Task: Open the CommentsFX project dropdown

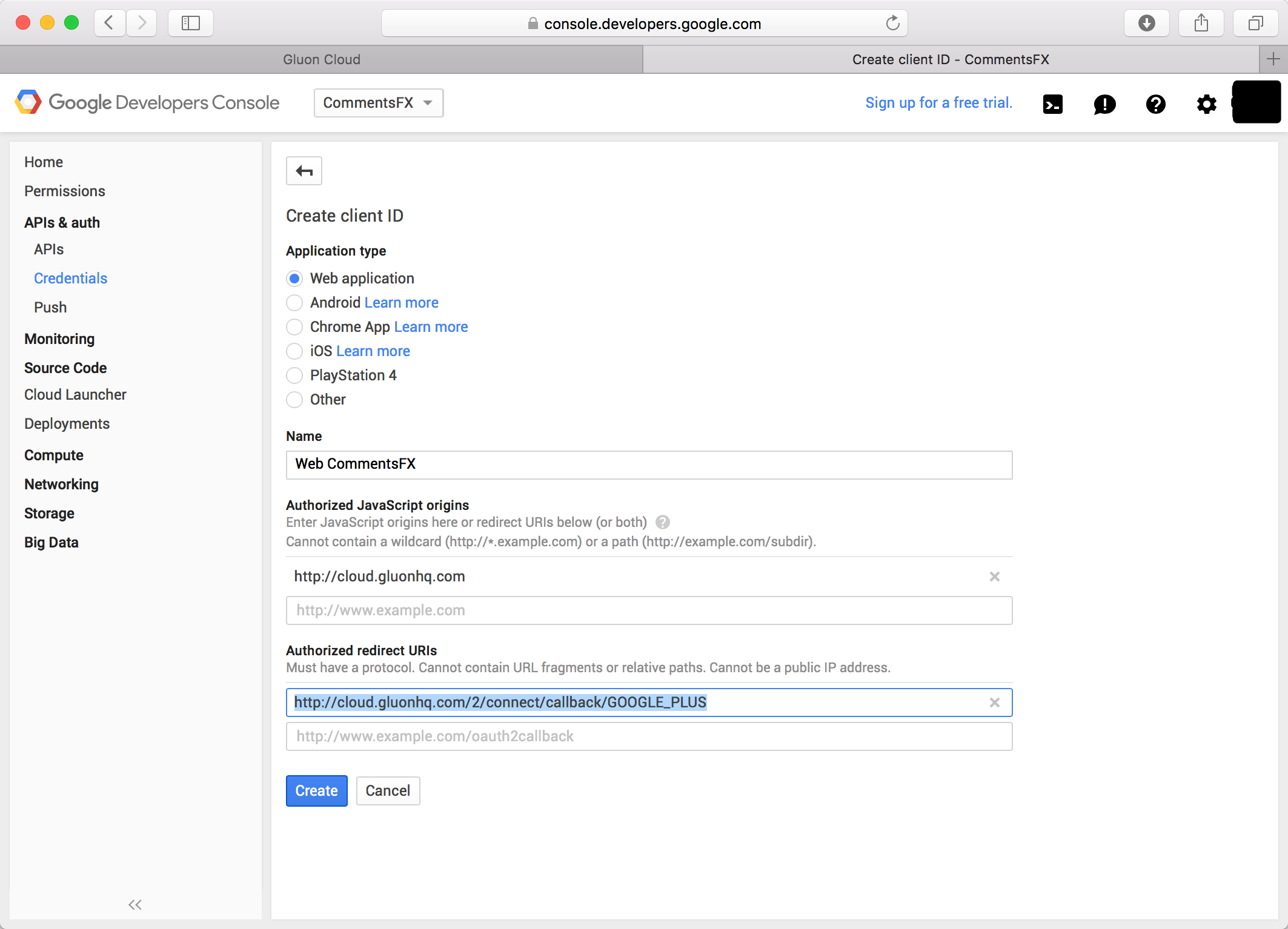Action: click(x=379, y=103)
